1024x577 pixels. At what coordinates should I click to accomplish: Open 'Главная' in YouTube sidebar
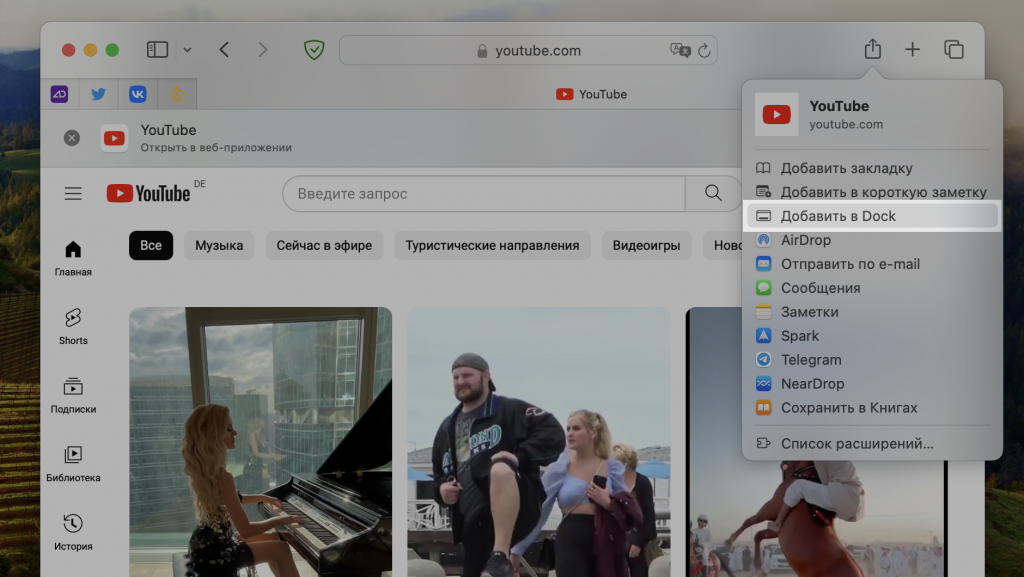coord(73,258)
